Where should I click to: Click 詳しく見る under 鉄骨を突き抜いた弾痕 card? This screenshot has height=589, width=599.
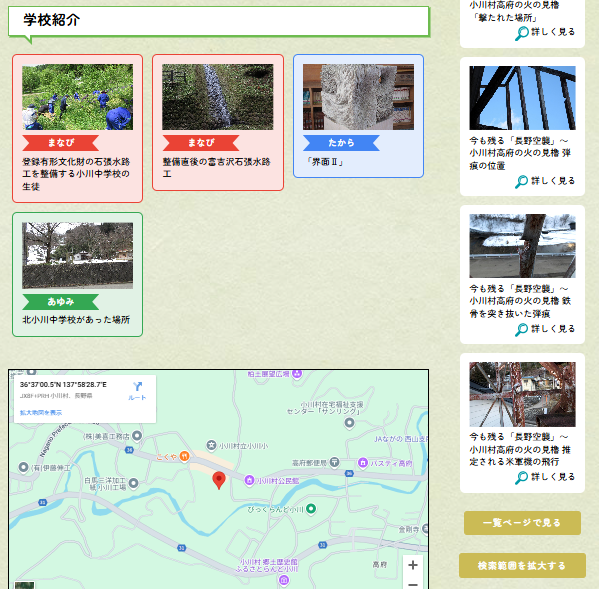pos(545,329)
